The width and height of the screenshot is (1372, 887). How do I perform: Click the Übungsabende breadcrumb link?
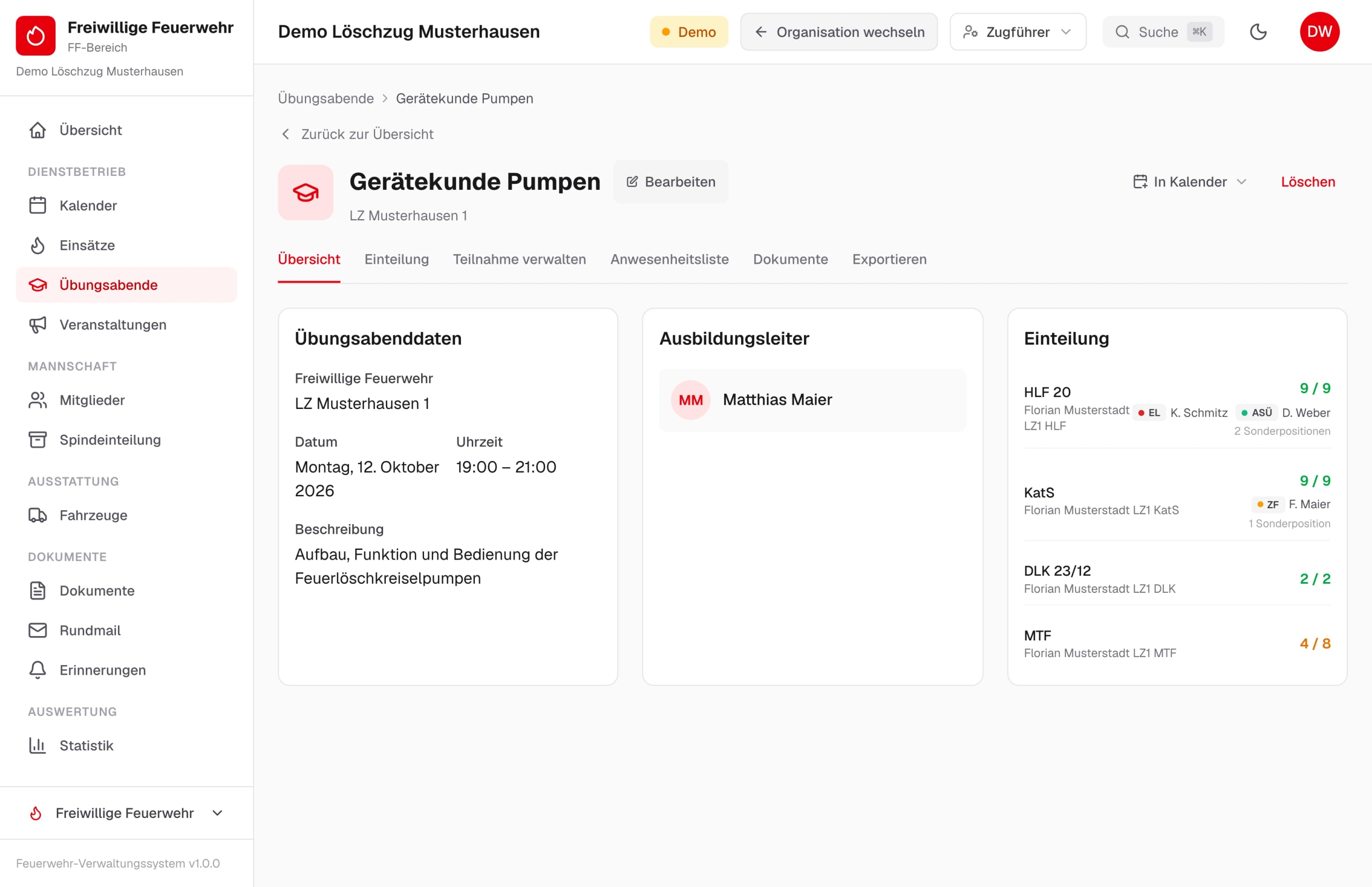tap(326, 99)
